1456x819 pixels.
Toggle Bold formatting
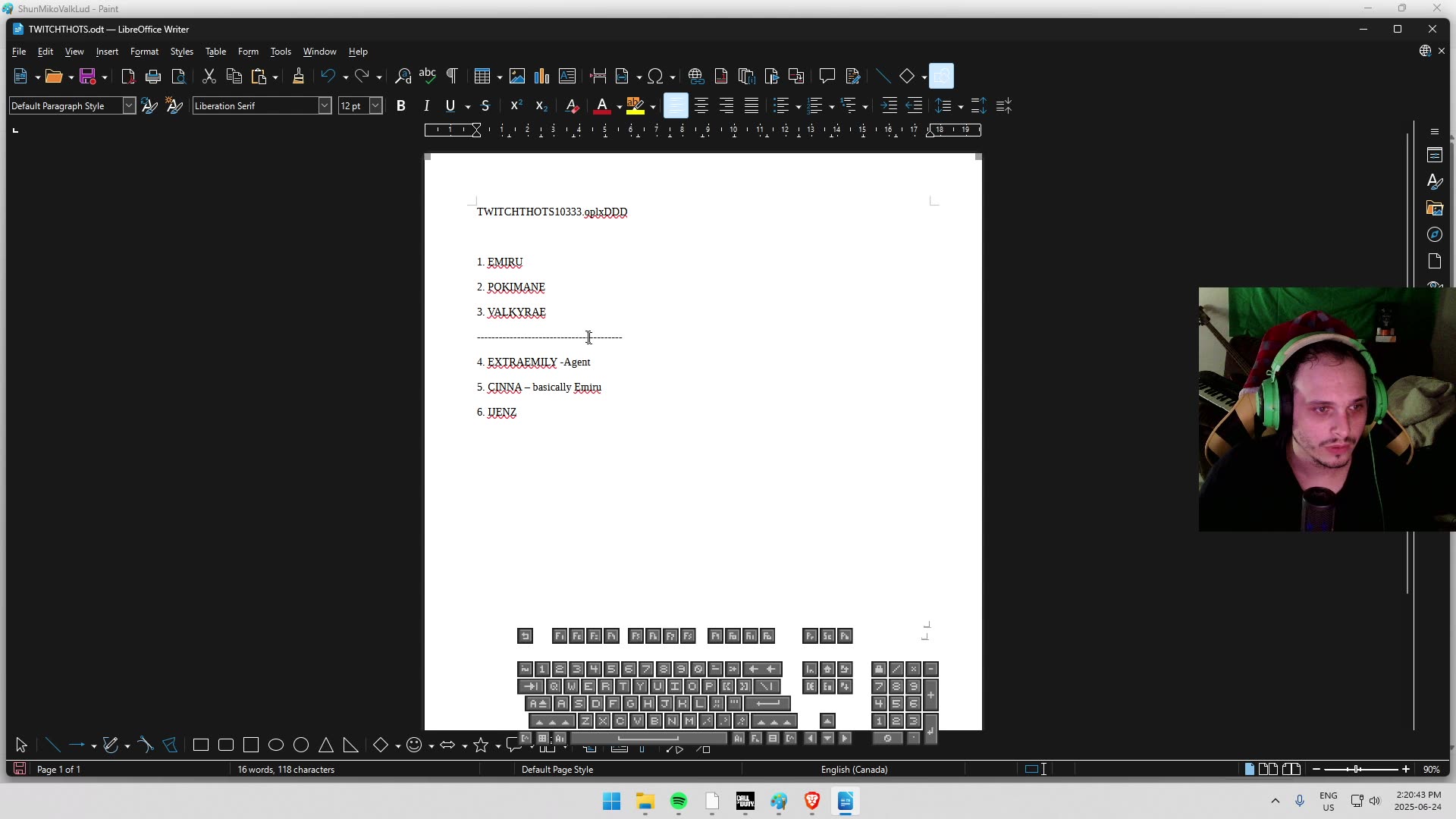(x=401, y=105)
